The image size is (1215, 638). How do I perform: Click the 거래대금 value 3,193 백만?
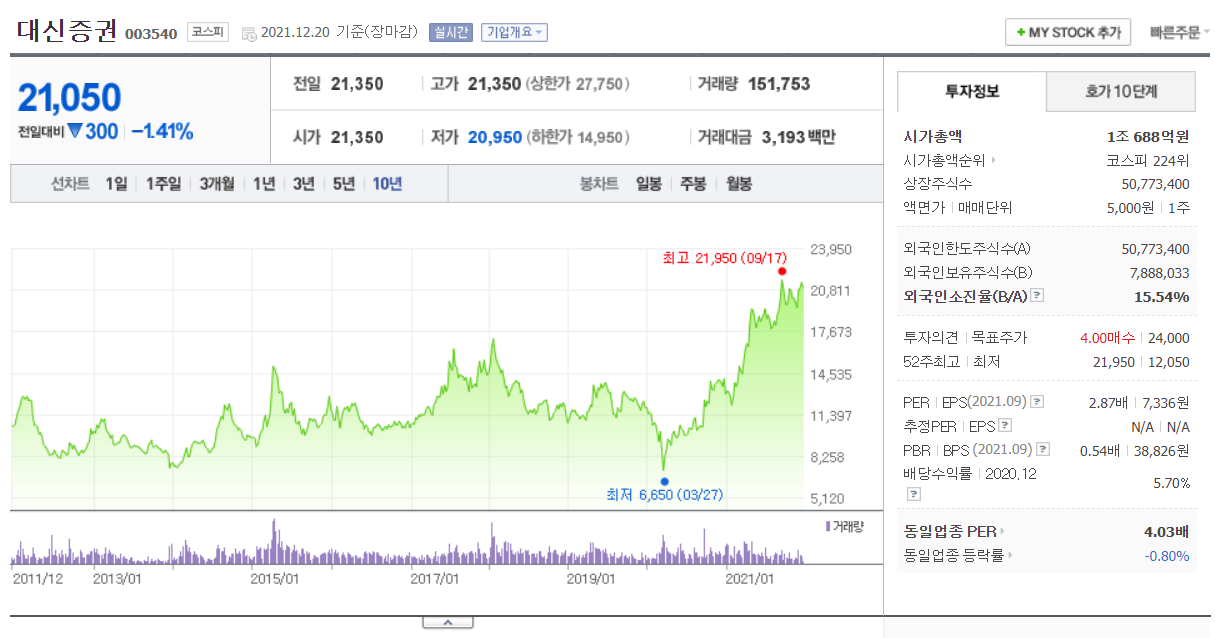click(x=799, y=137)
